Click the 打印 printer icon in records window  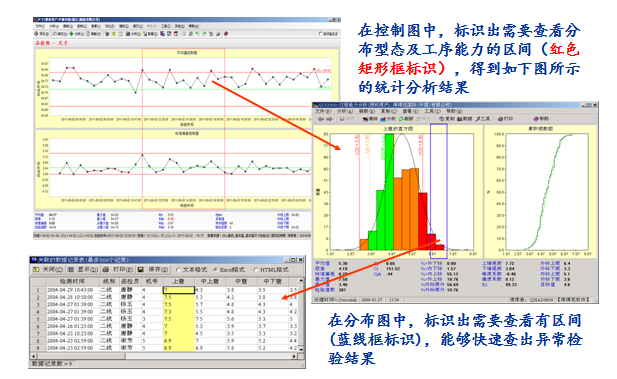pyautogui.click(x=105, y=270)
